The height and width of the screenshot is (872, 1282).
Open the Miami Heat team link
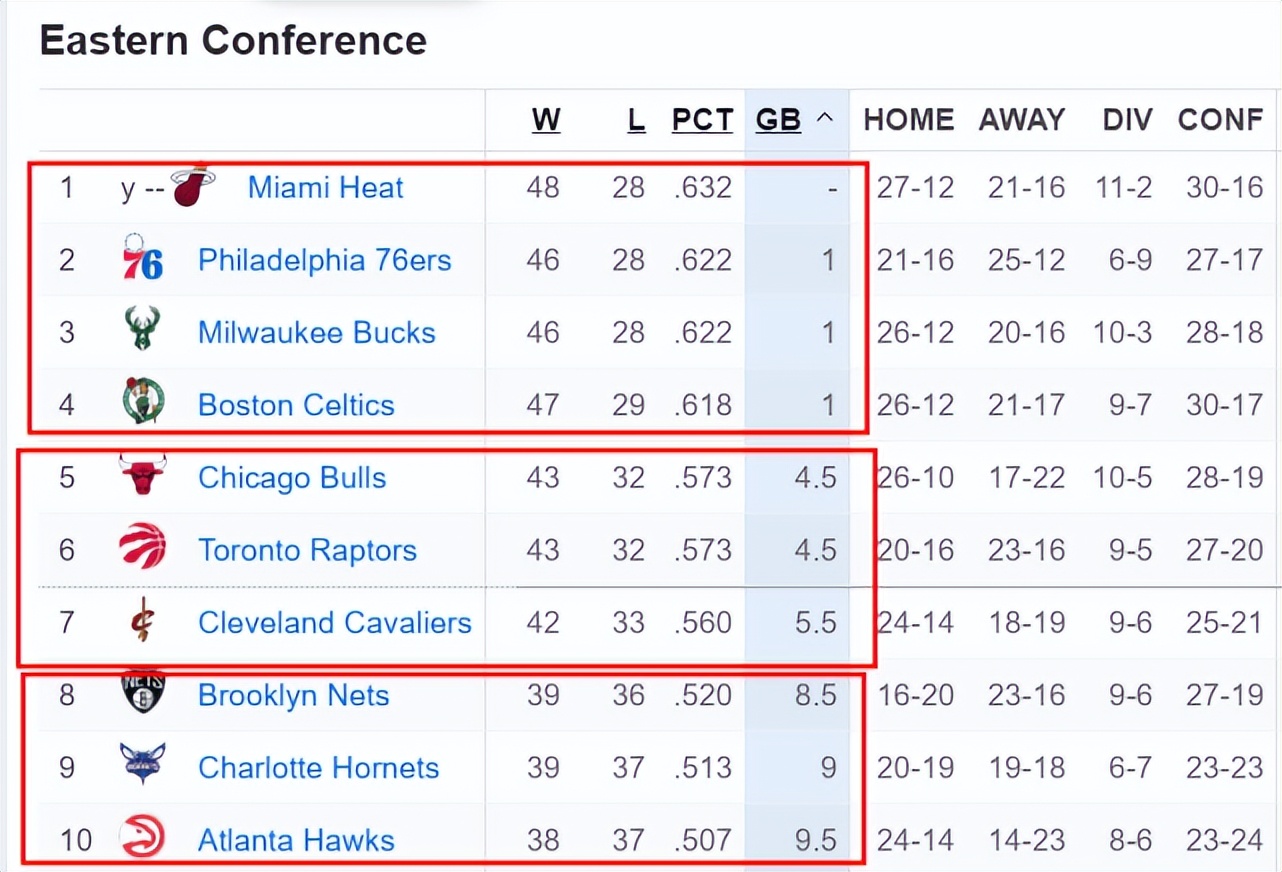tap(325, 187)
